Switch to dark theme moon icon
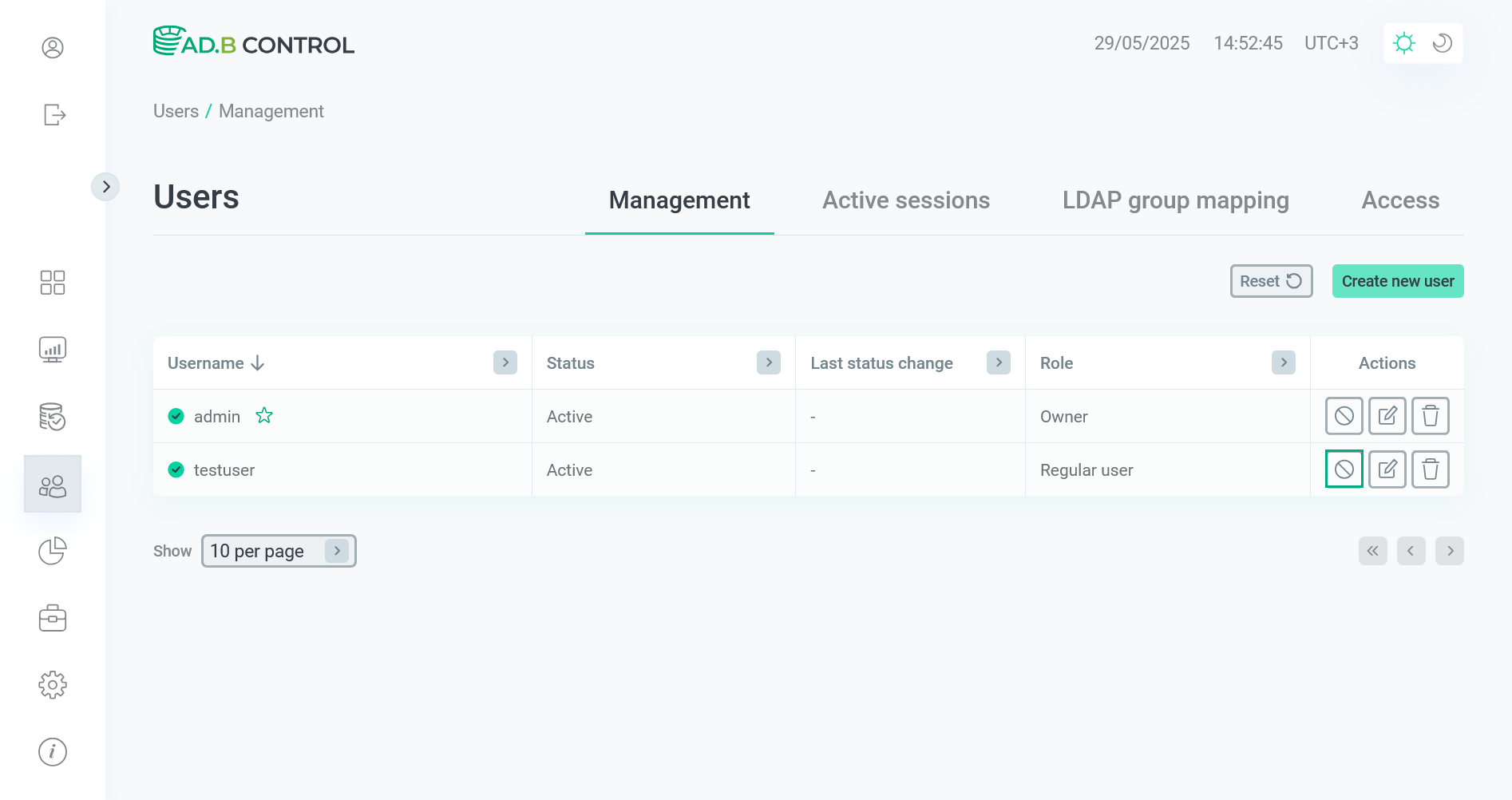The height and width of the screenshot is (800, 1512). pyautogui.click(x=1442, y=43)
